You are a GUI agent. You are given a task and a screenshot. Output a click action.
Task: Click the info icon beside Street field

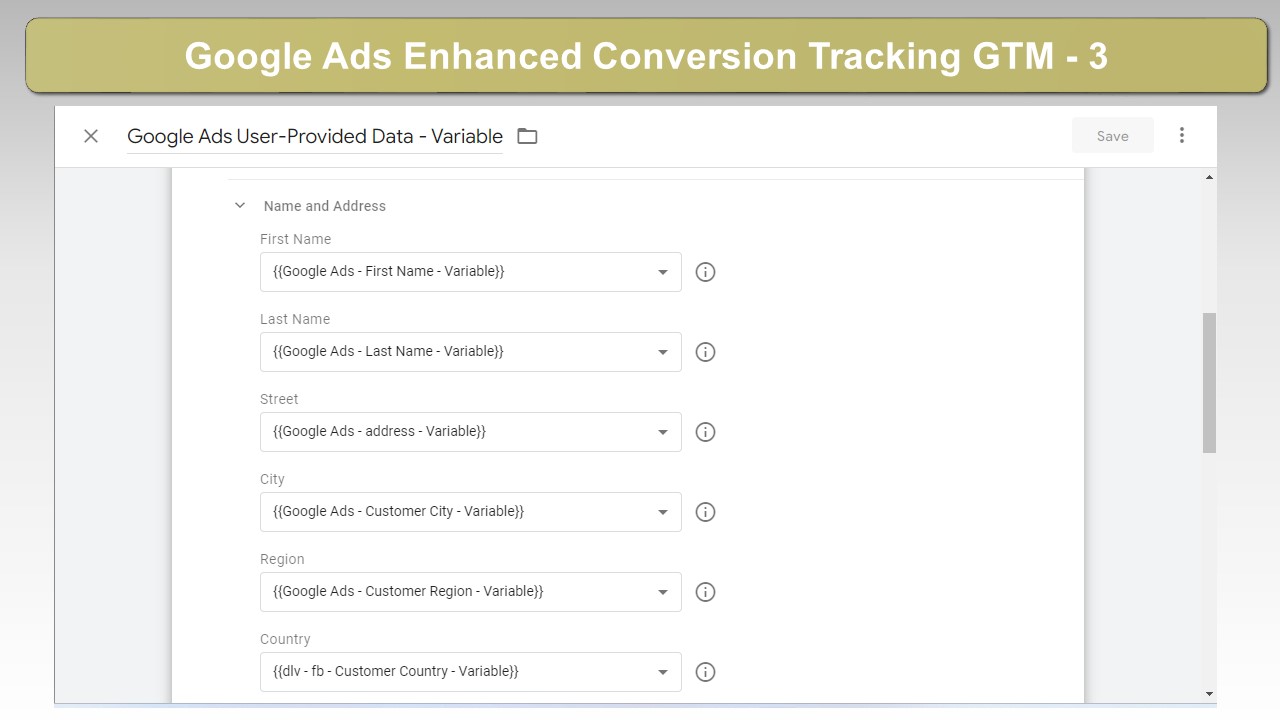tap(705, 432)
